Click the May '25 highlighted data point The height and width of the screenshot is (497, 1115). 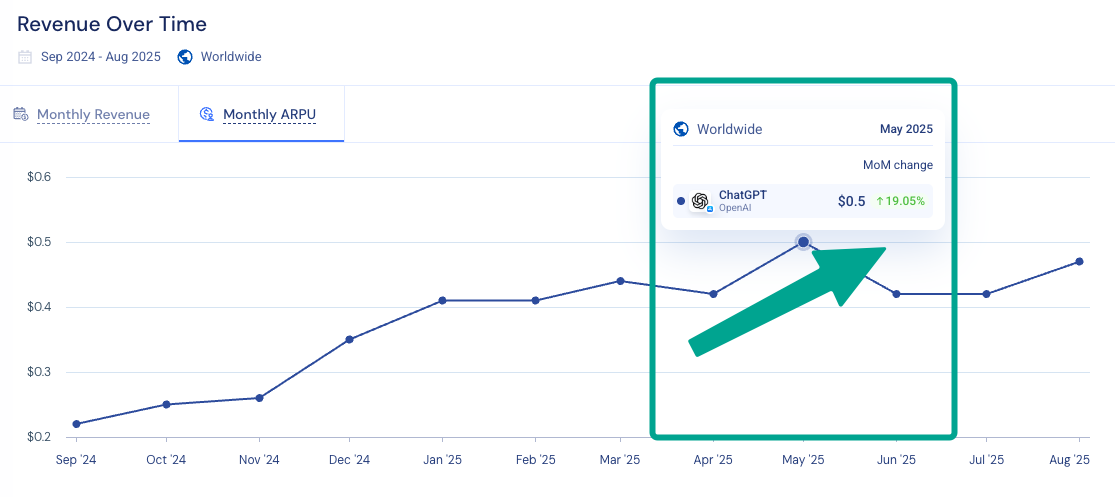tap(803, 242)
